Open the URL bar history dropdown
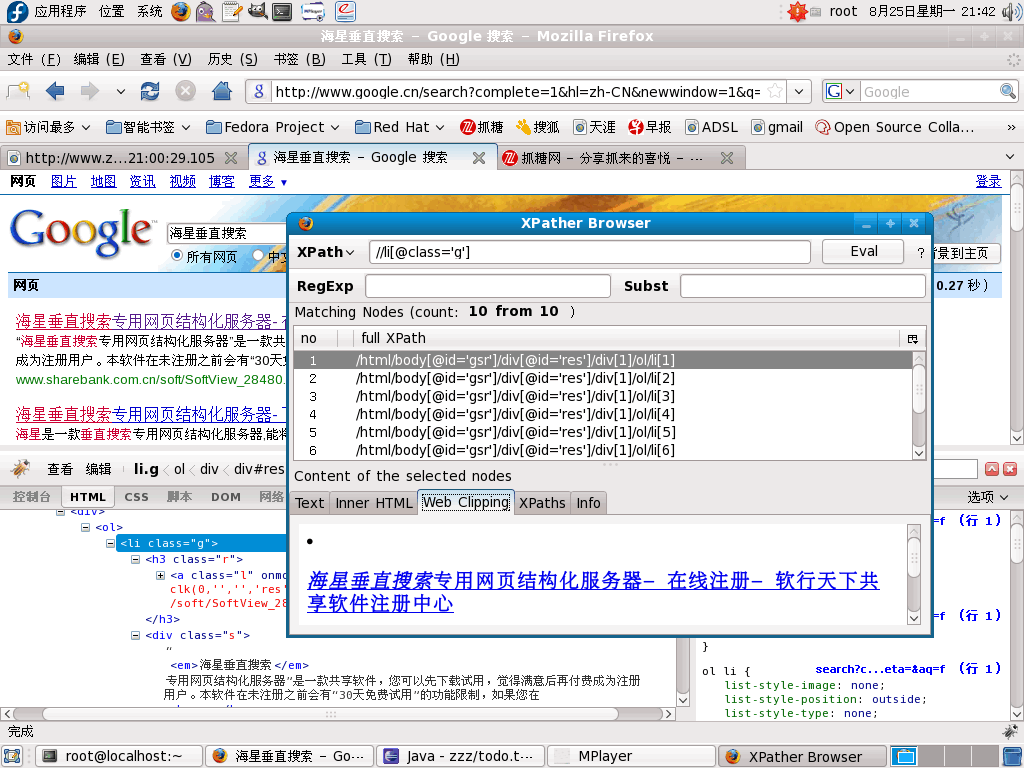Viewport: 1024px width, 768px height. [x=799, y=91]
